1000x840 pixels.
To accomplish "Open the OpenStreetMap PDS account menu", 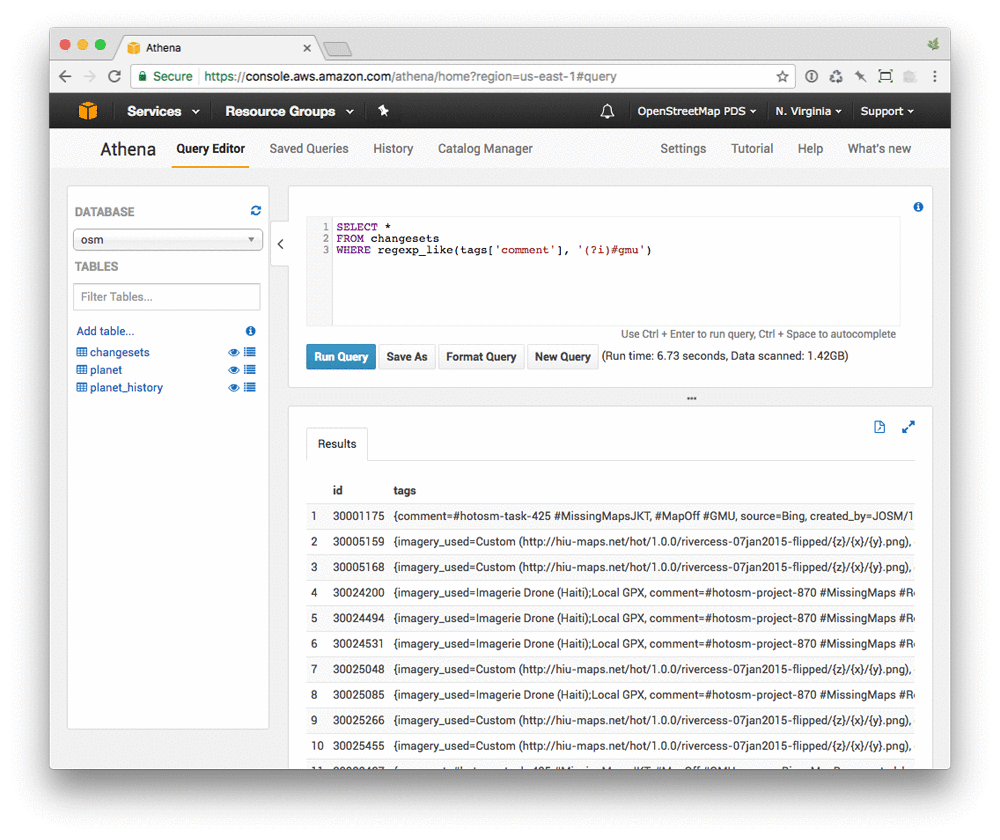I will coord(696,111).
